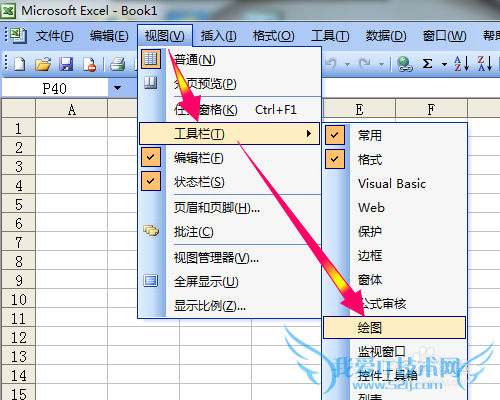The width and height of the screenshot is (500, 400).
Task: Select row 1 header
Action: point(18,128)
